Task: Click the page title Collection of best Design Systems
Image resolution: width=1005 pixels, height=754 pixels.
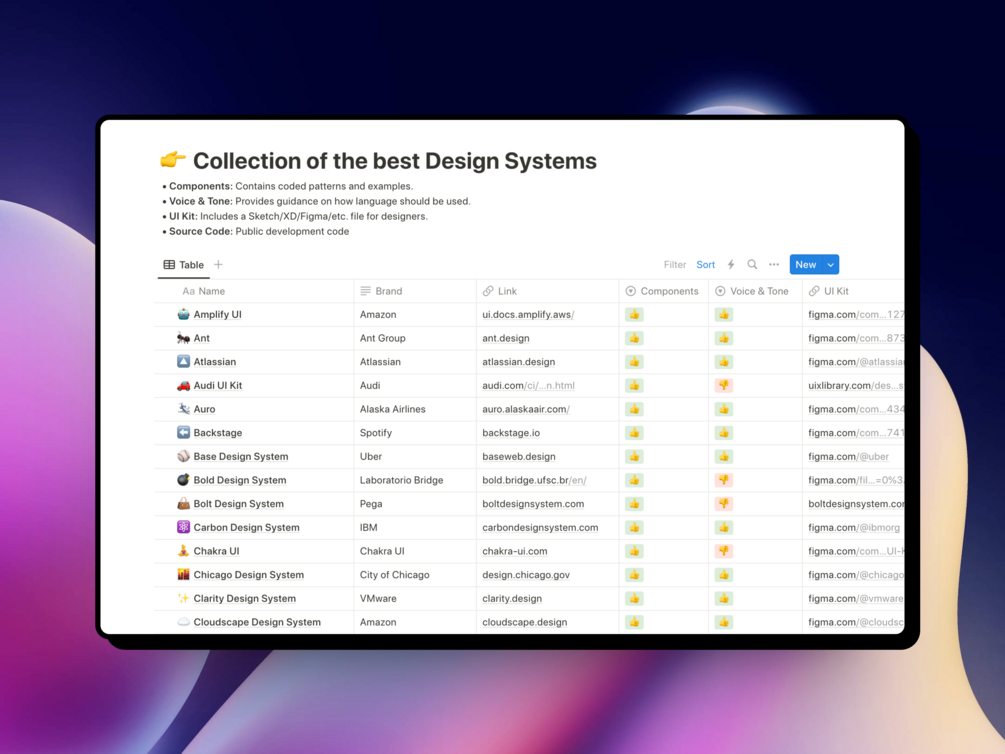Action: pyautogui.click(x=395, y=160)
